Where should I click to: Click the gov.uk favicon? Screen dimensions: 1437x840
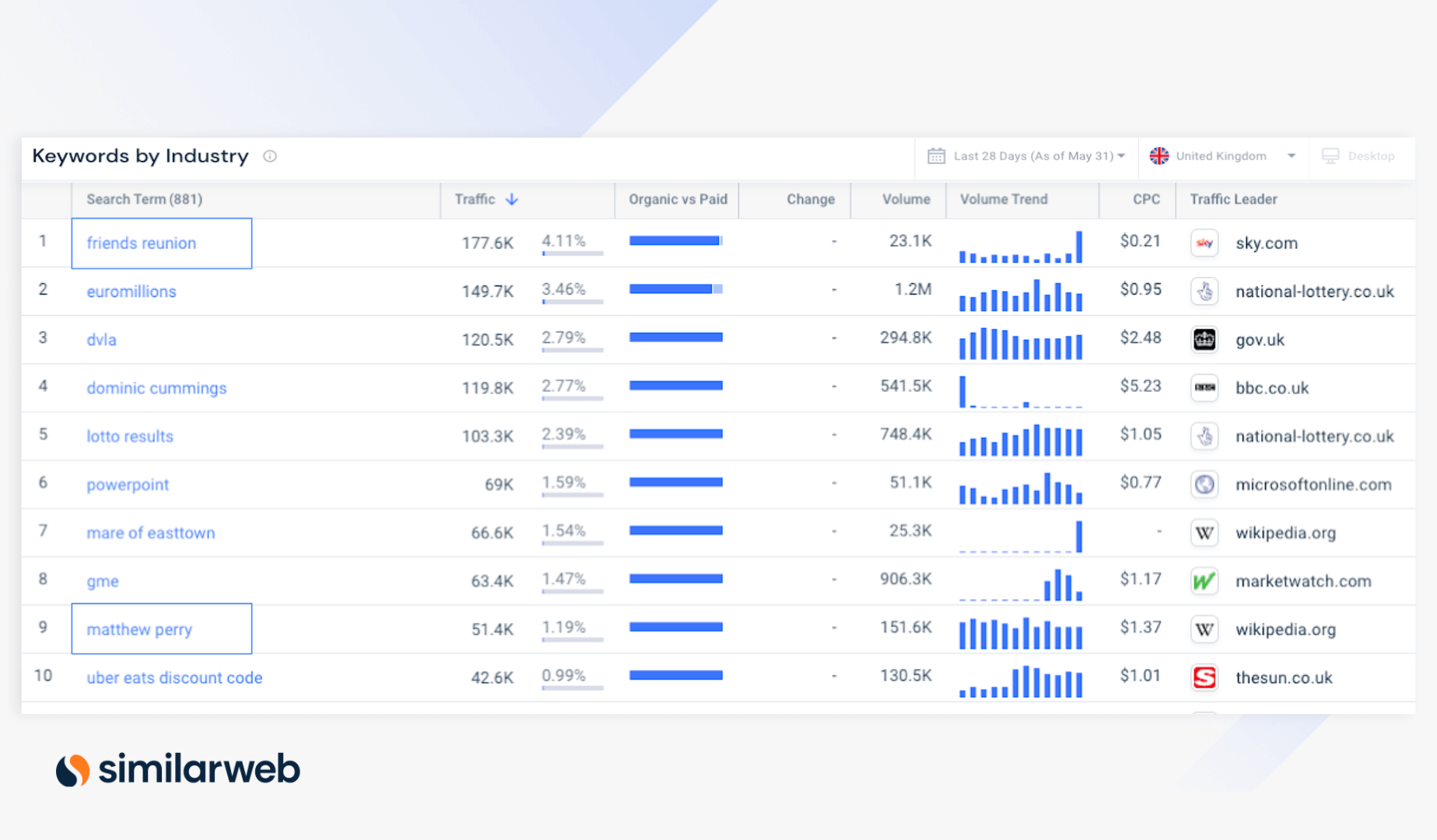[1204, 340]
